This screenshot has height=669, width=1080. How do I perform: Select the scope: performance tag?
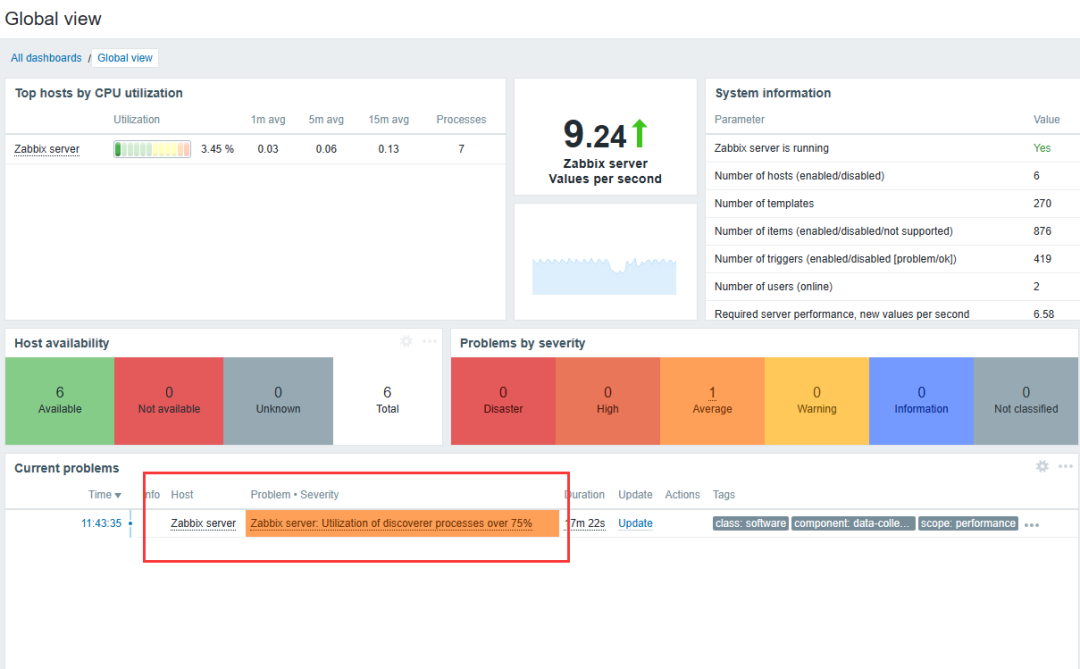tap(968, 524)
